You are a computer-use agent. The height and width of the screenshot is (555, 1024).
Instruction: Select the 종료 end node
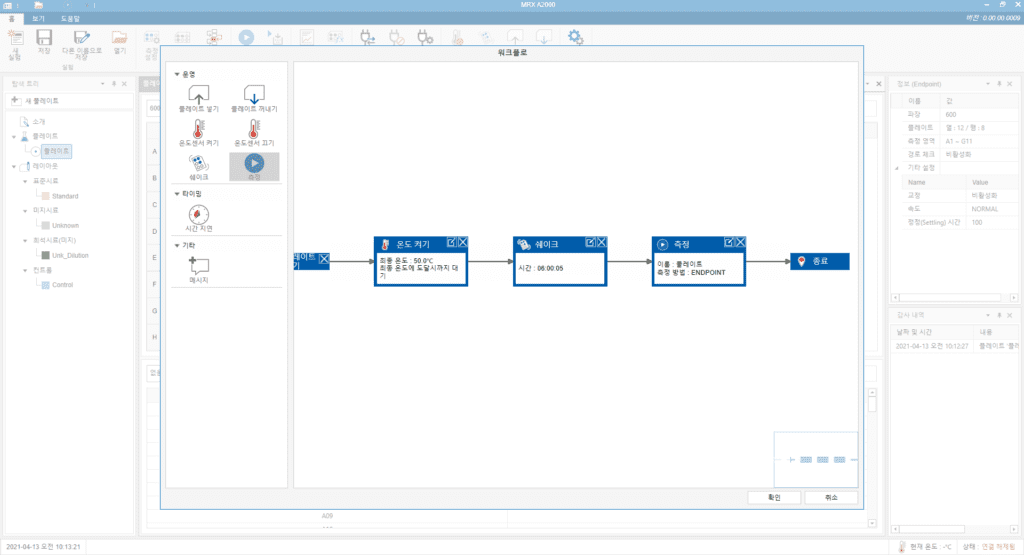pyautogui.click(x=819, y=261)
